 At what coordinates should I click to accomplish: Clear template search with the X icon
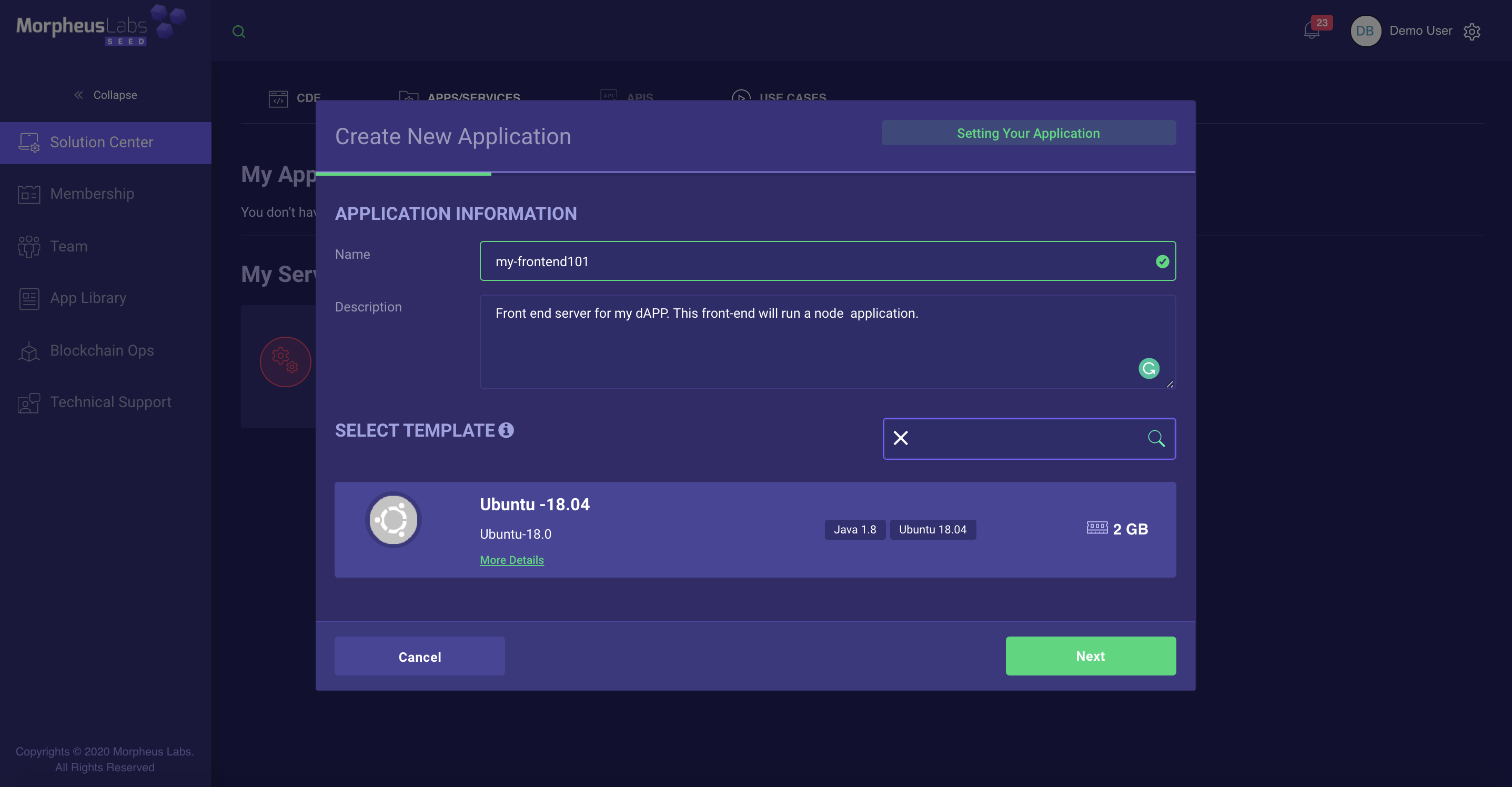point(900,438)
